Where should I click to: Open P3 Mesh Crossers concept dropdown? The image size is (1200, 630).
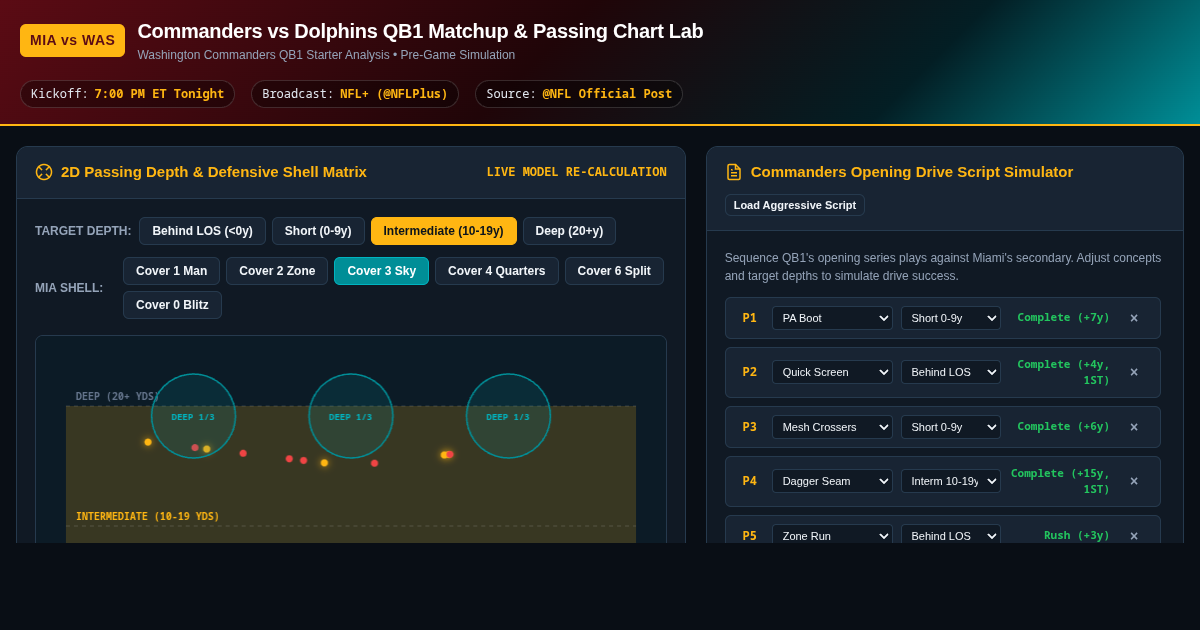click(x=832, y=427)
